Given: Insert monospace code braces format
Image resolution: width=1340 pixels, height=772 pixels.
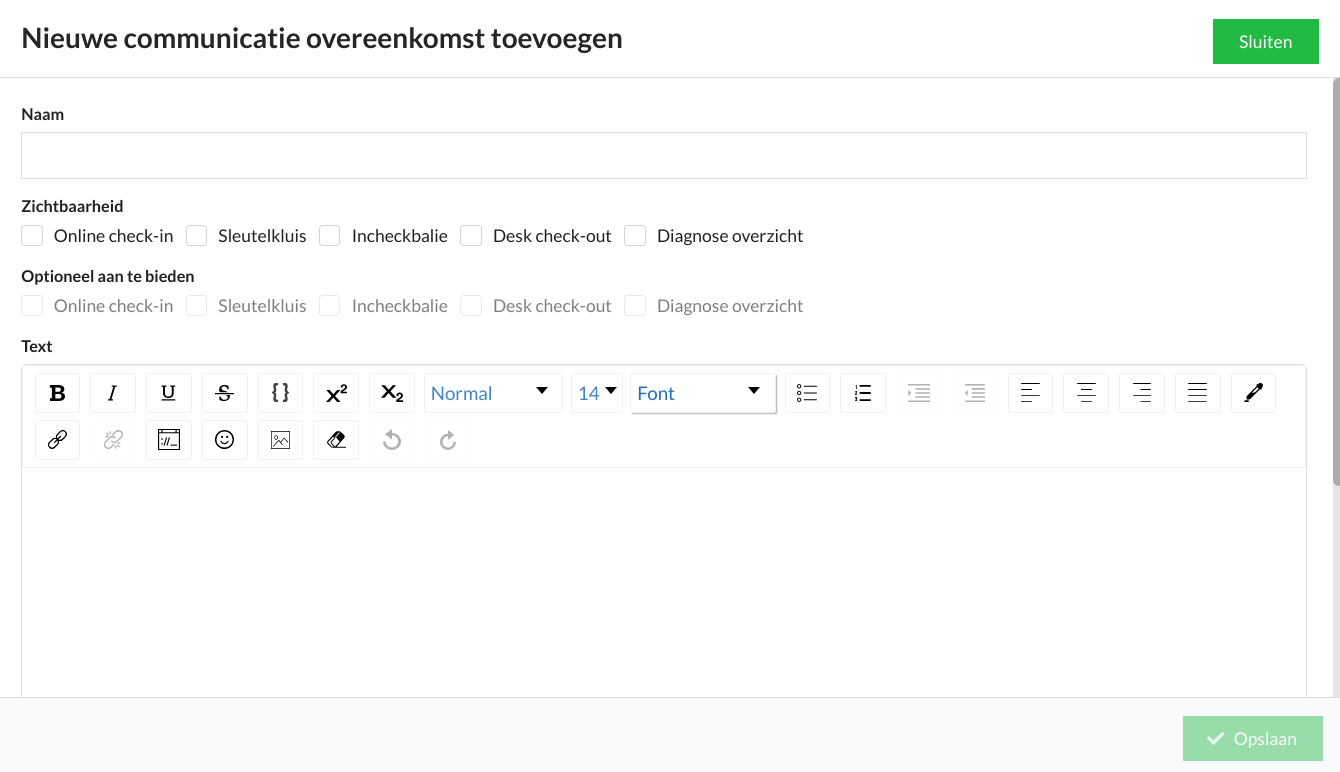Looking at the screenshot, I should click(281, 393).
